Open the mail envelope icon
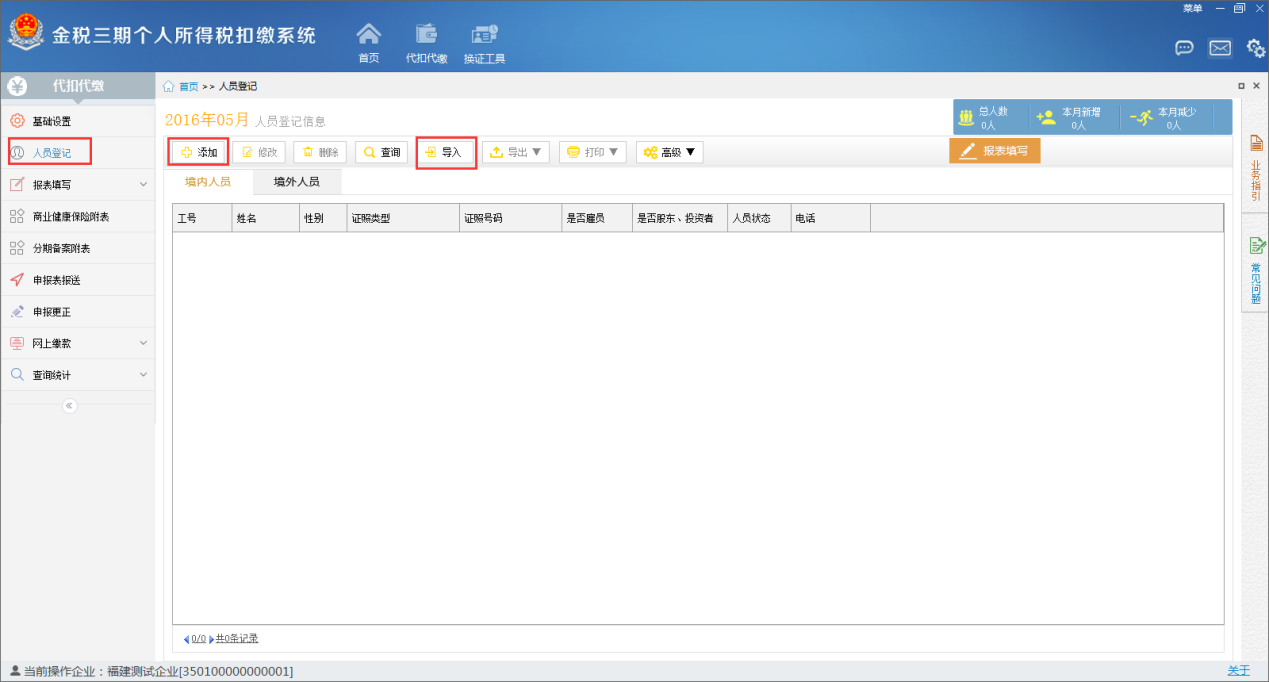The height and width of the screenshot is (682, 1269). 1220,48
